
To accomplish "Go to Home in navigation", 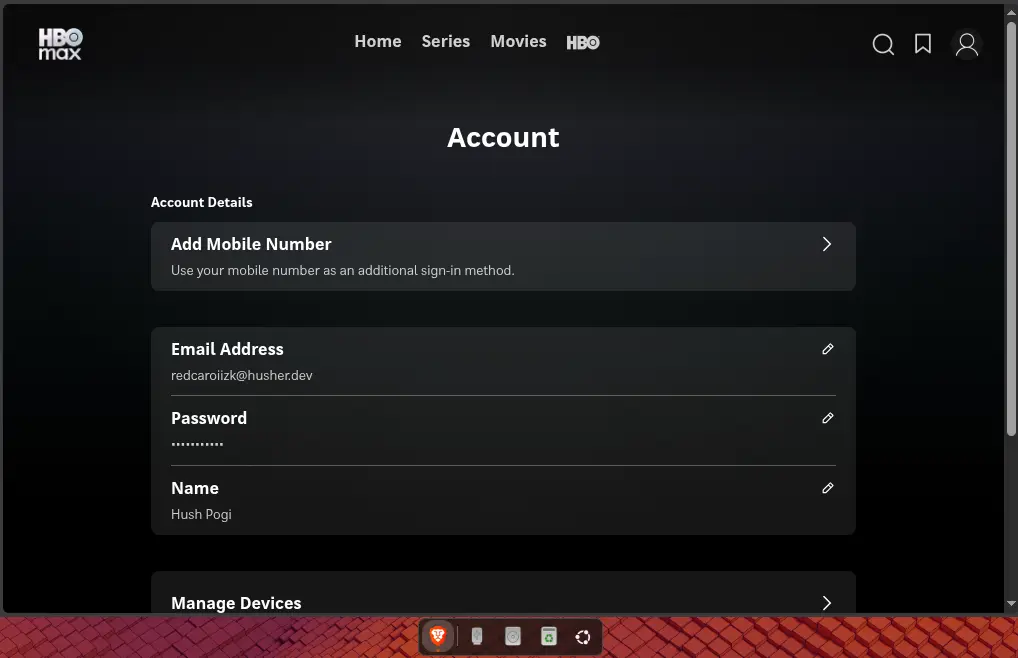I will pos(378,42).
